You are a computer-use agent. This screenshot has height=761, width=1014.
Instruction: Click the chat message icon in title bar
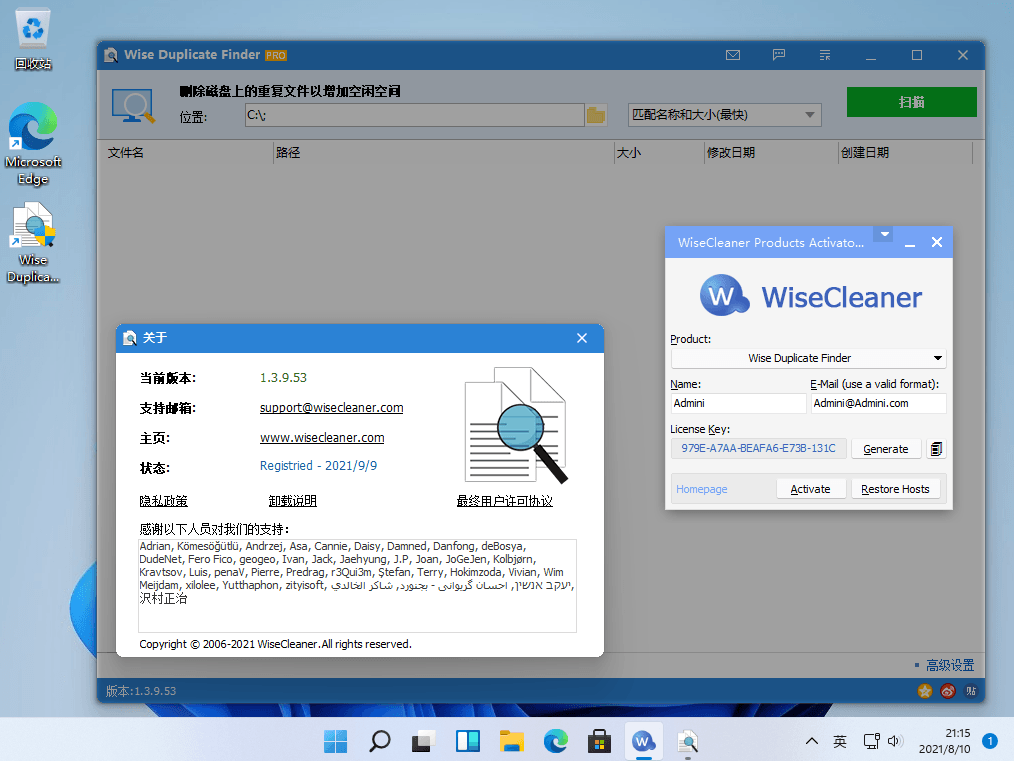click(x=779, y=55)
